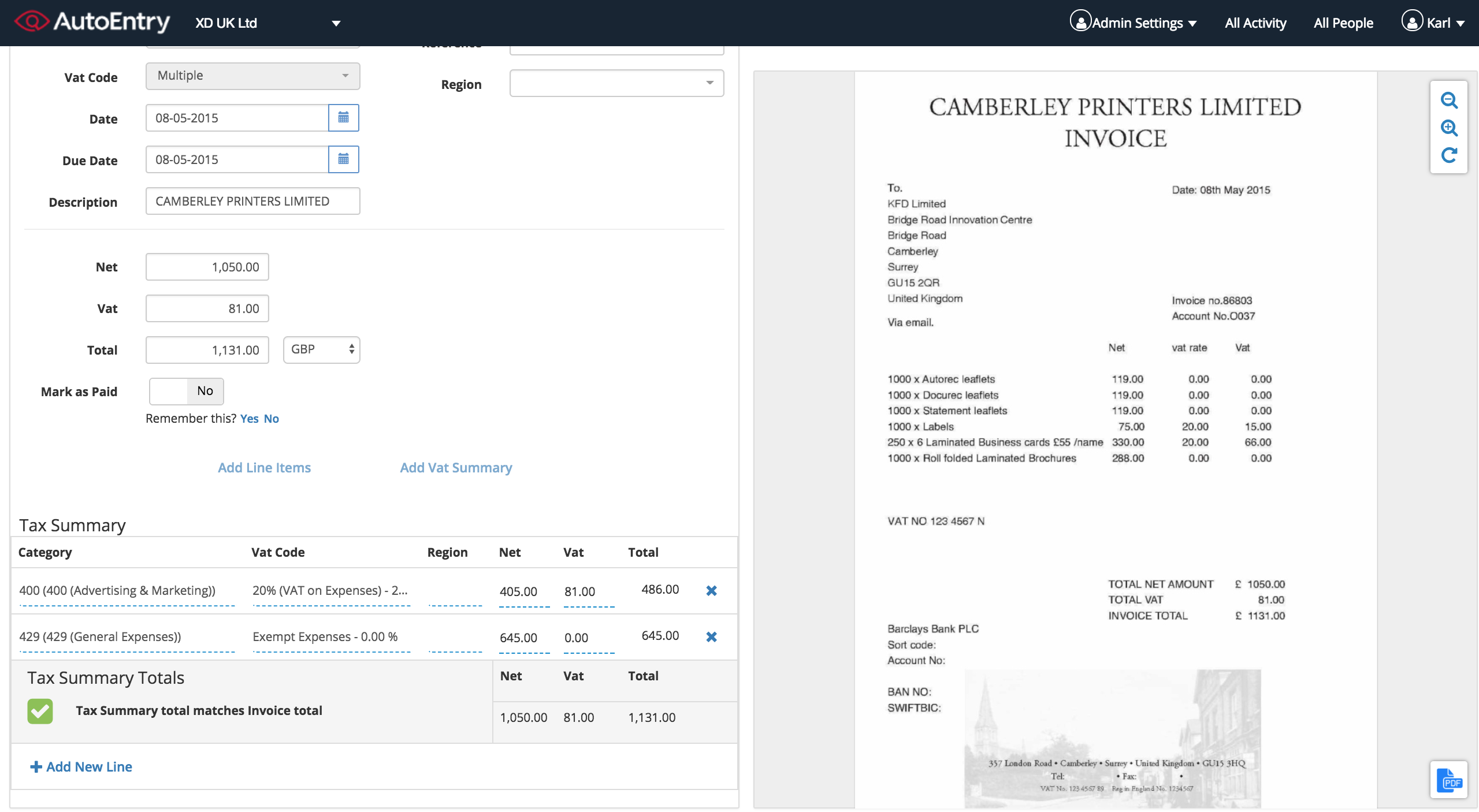The width and height of the screenshot is (1479, 812).
Task: Click the Add Line Items link
Action: click(264, 468)
